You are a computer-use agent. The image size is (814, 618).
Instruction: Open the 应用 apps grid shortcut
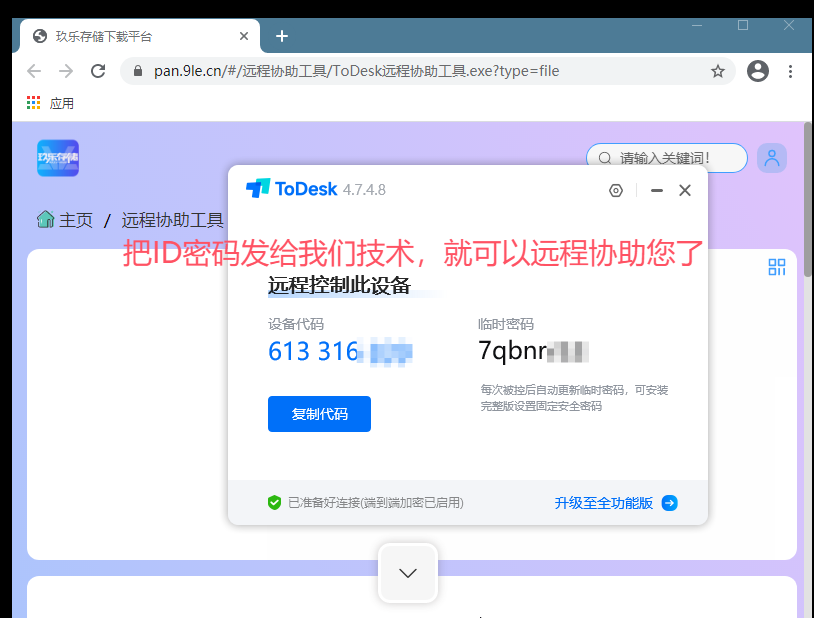tap(50, 103)
